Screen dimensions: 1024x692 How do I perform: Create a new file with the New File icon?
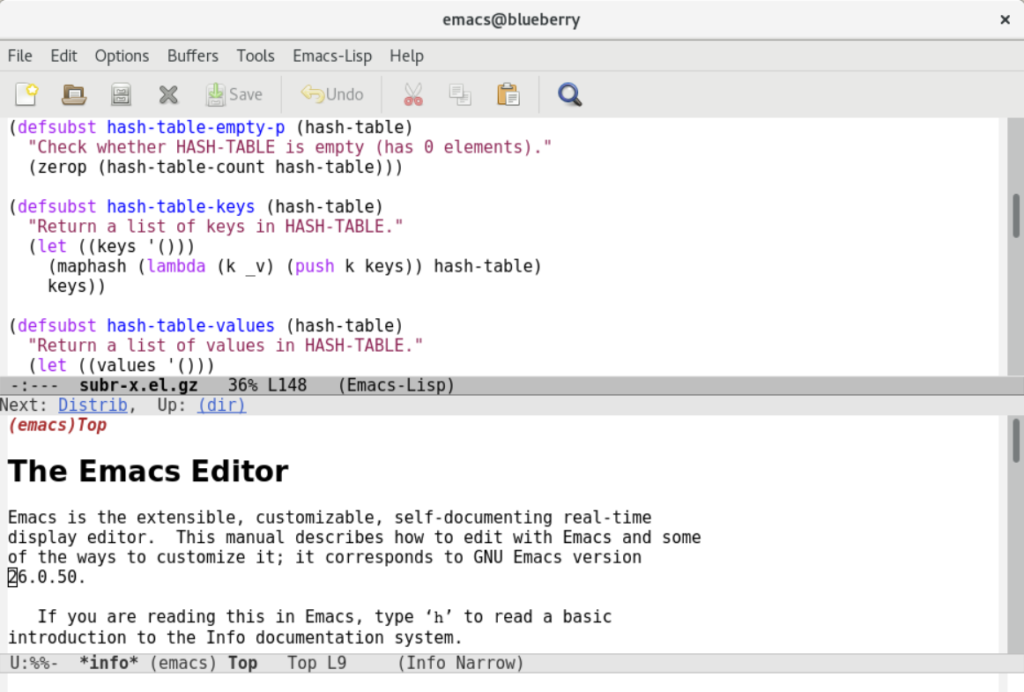click(x=26, y=94)
